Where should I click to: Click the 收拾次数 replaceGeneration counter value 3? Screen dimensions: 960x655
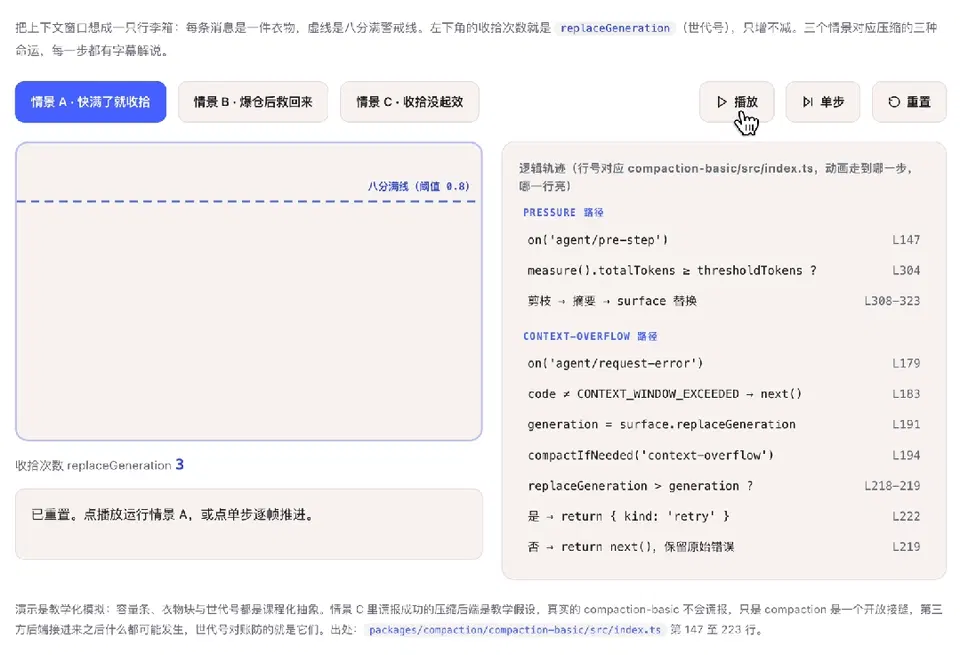point(179,465)
